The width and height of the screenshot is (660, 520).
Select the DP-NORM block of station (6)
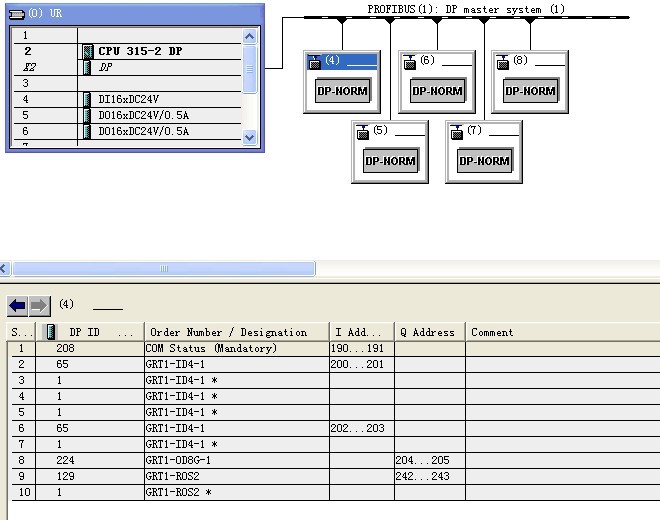(x=438, y=91)
